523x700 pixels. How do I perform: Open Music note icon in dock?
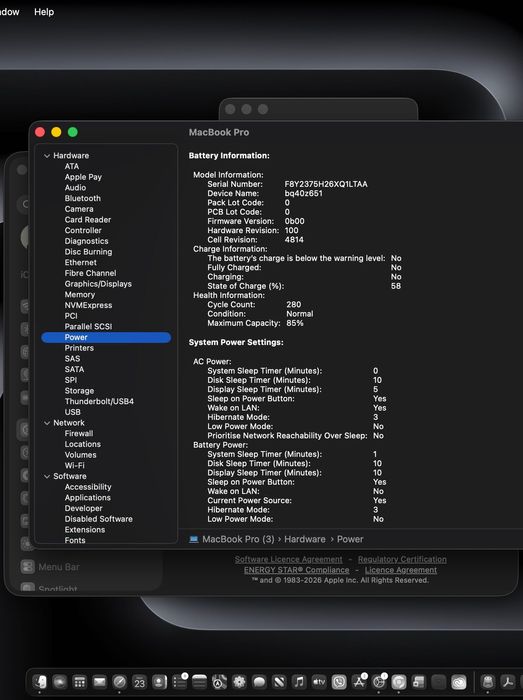[x=299, y=682]
